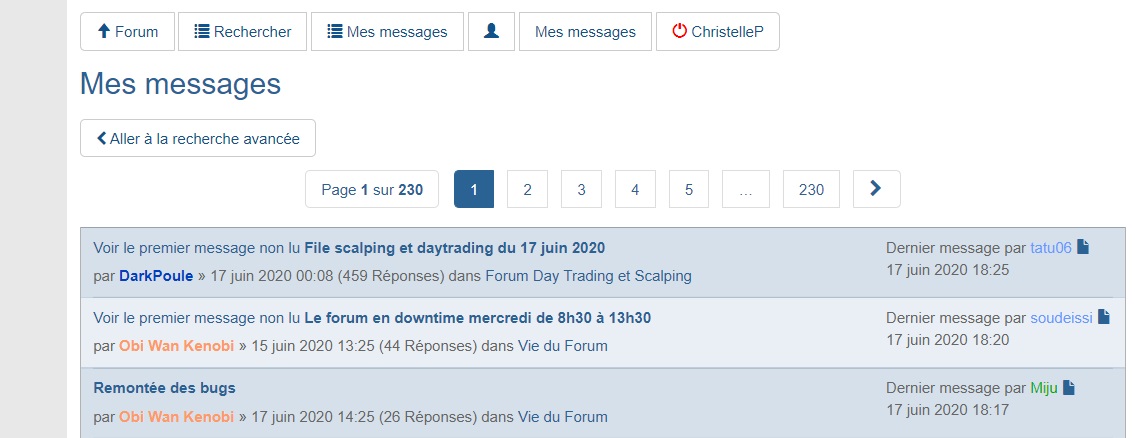Go back to the advanced search
Viewport: 1135px width, 438px height.
[198, 139]
